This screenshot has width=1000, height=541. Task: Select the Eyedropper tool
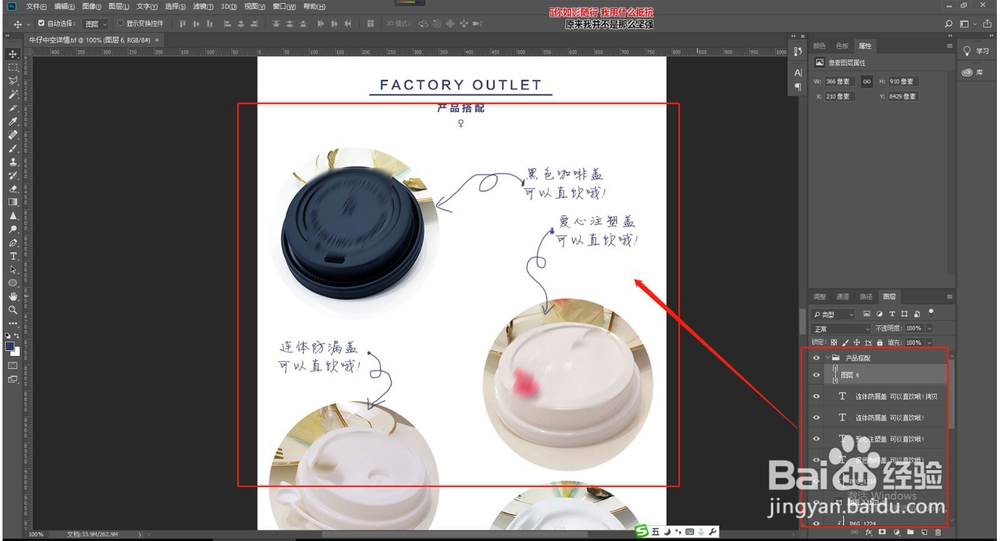pos(13,121)
